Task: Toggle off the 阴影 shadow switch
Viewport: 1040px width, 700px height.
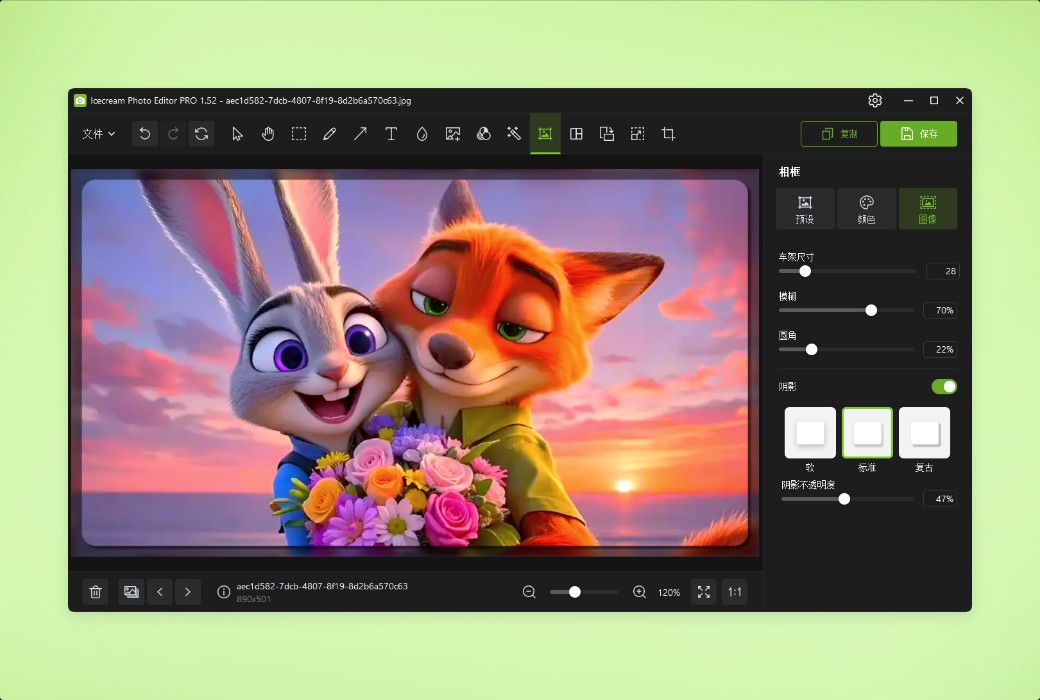Action: pos(943,386)
